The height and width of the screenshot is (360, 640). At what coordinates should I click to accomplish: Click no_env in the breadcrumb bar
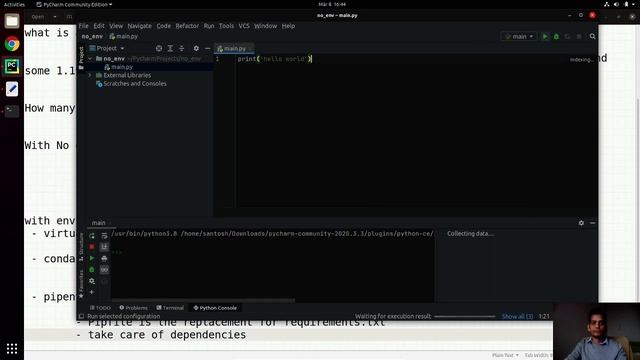tap(92, 36)
